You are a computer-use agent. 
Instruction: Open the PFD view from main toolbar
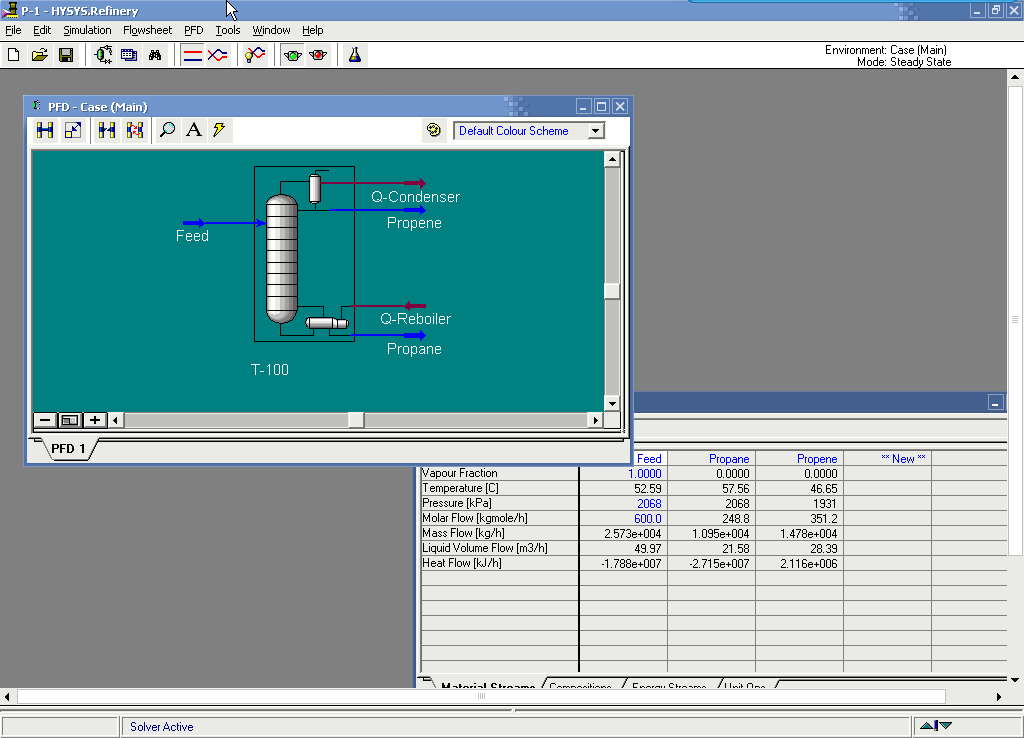click(103, 55)
